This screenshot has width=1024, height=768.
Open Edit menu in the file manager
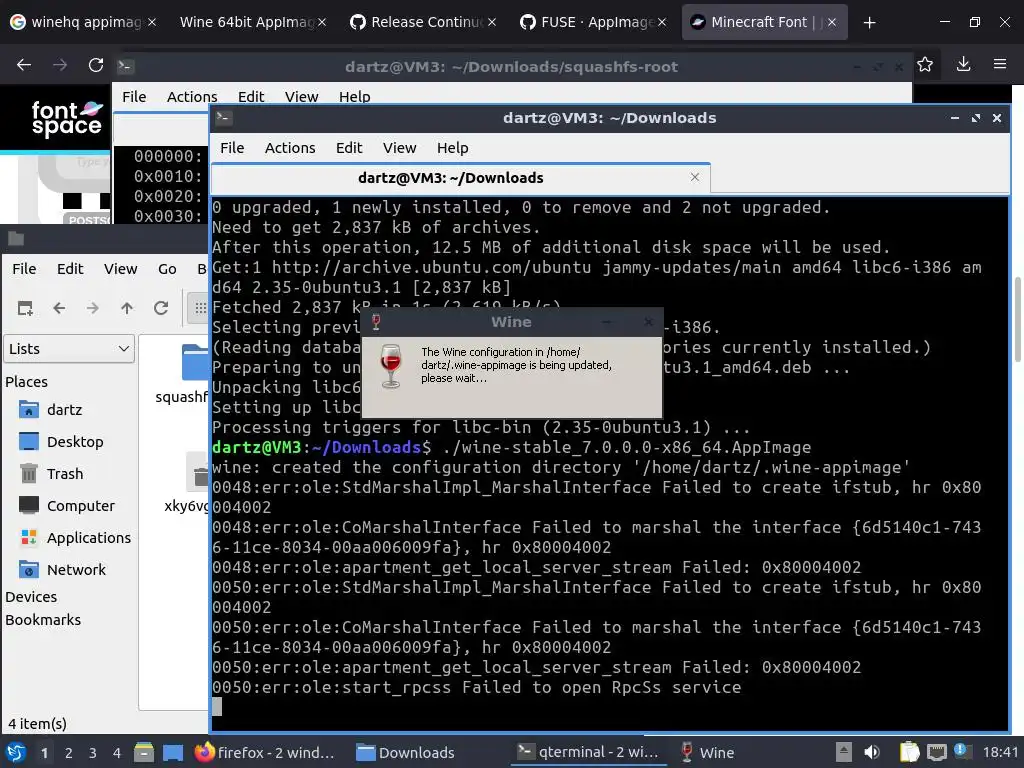70,269
